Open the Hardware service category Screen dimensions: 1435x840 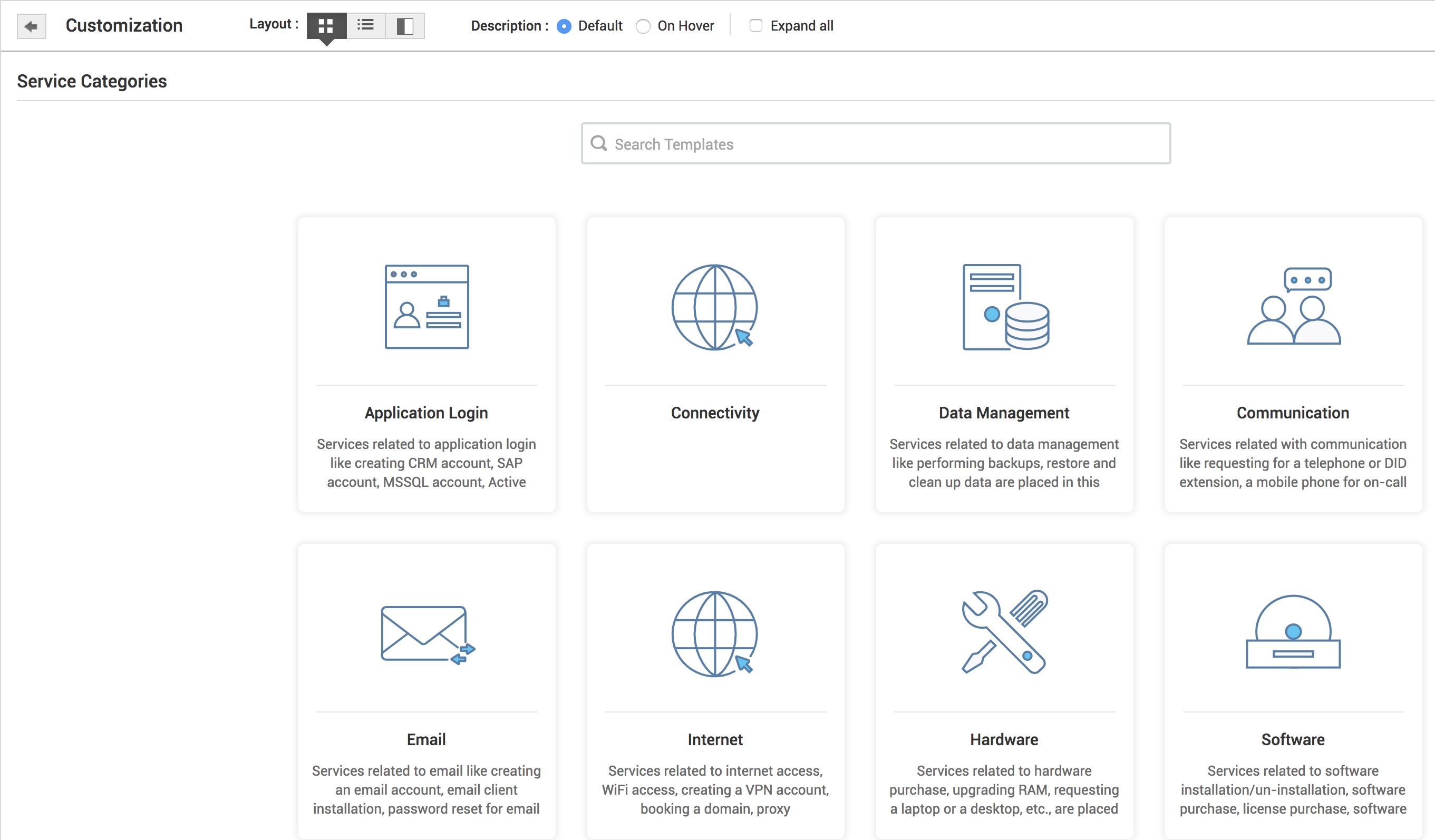tap(1004, 739)
